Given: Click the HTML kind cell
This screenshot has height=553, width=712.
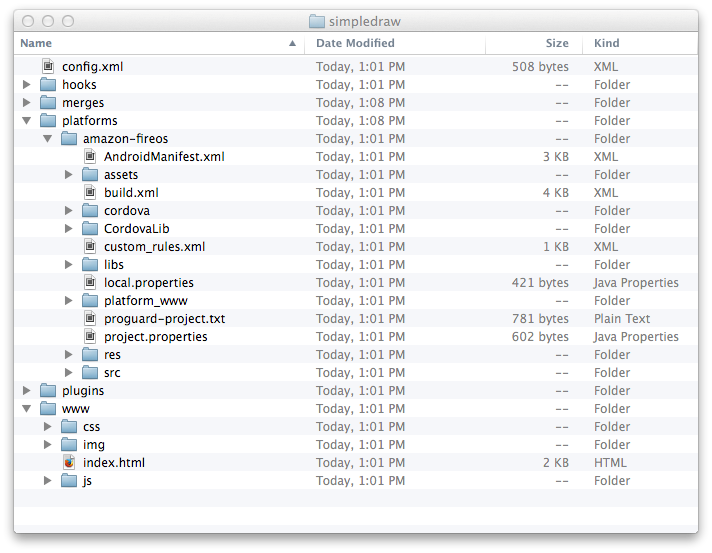Looking at the screenshot, I should [610, 463].
